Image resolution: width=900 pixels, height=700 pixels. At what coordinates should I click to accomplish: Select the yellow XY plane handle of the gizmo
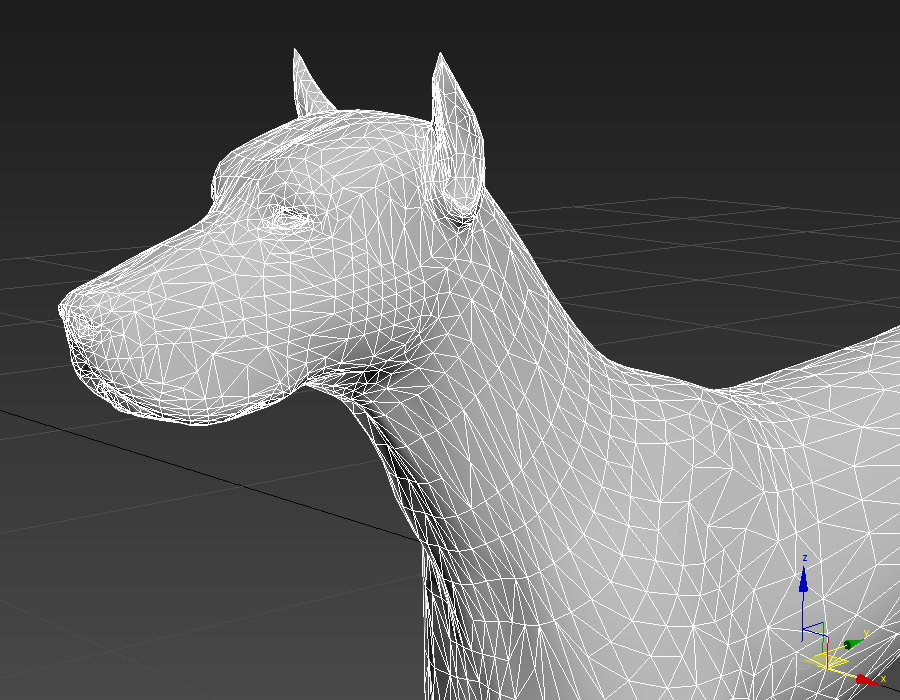point(827,662)
